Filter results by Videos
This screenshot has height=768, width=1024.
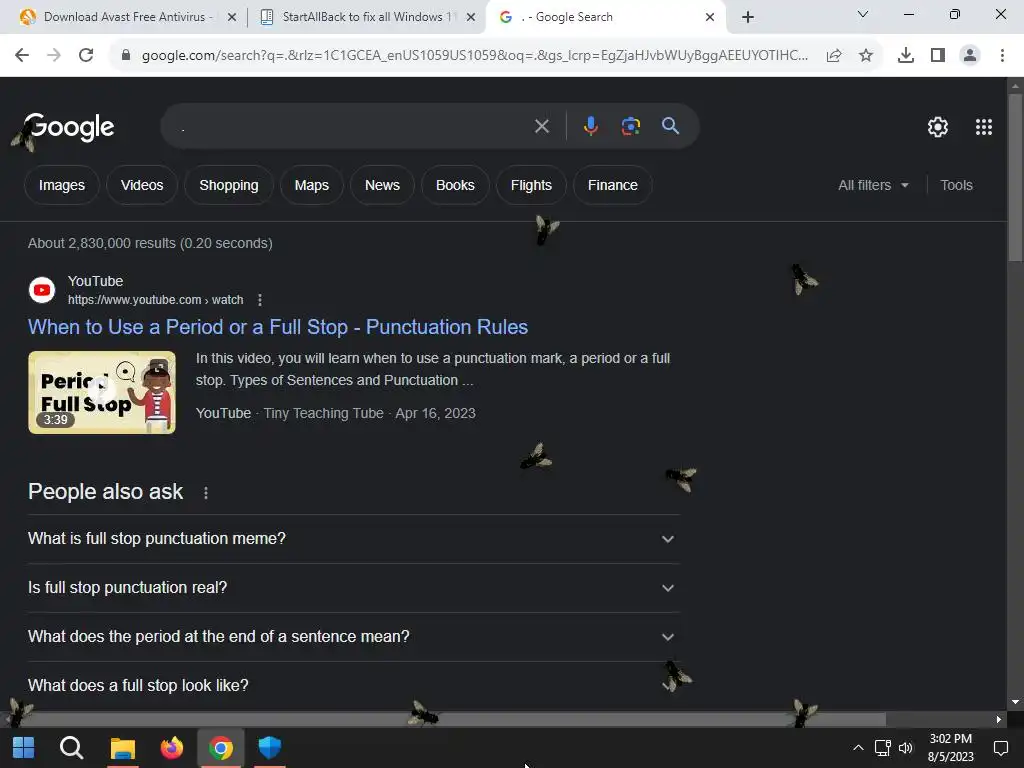tap(142, 185)
